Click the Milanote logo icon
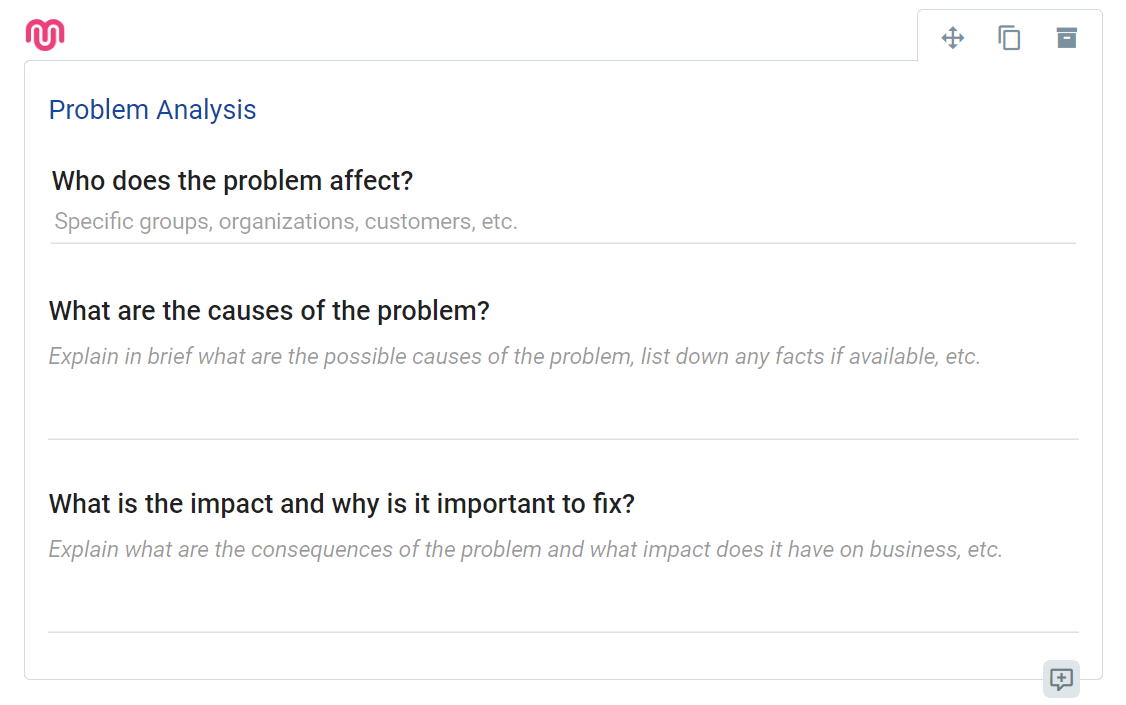This screenshot has width=1126, height=705. point(45,33)
